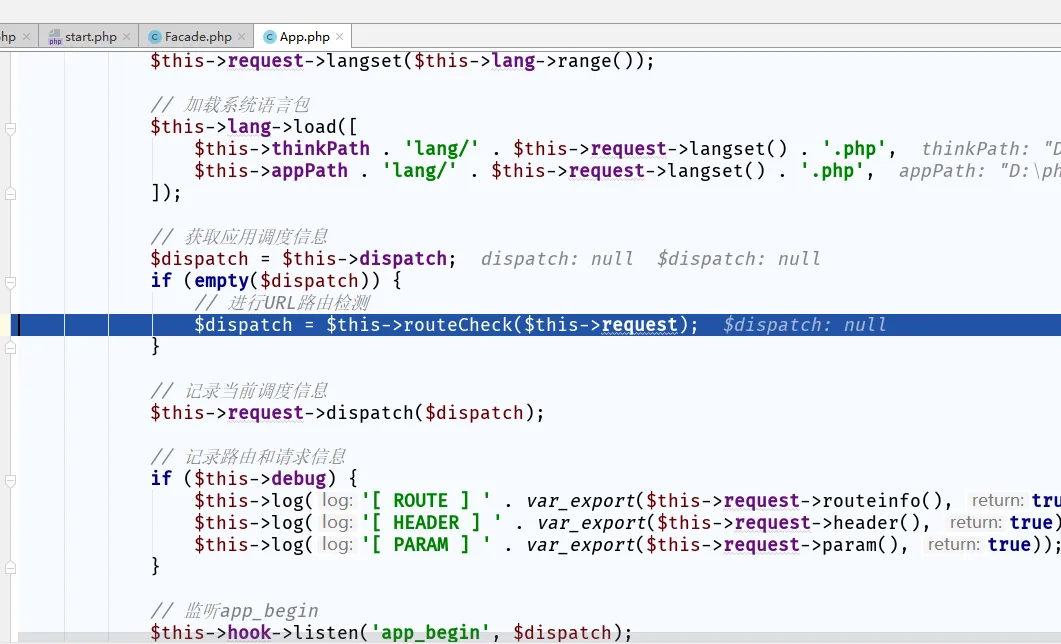Collapse the if ($this->debug) block
The width and height of the screenshot is (1061, 644).
pyautogui.click(x=10, y=479)
